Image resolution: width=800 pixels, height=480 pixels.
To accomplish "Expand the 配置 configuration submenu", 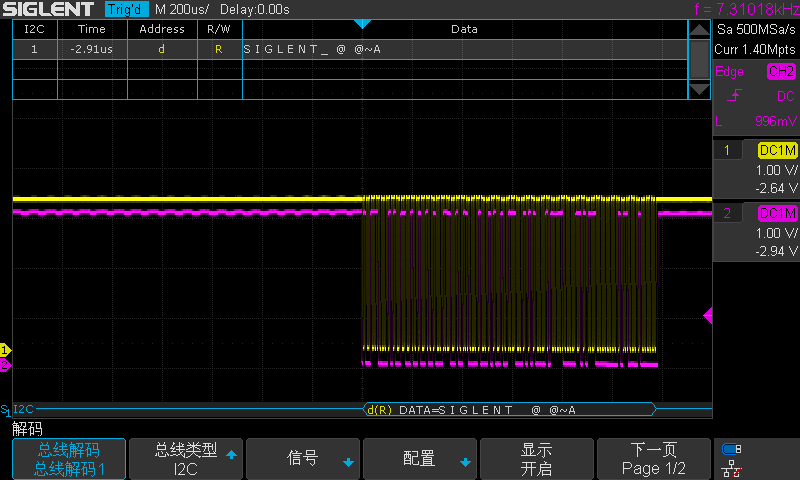I will pos(420,459).
